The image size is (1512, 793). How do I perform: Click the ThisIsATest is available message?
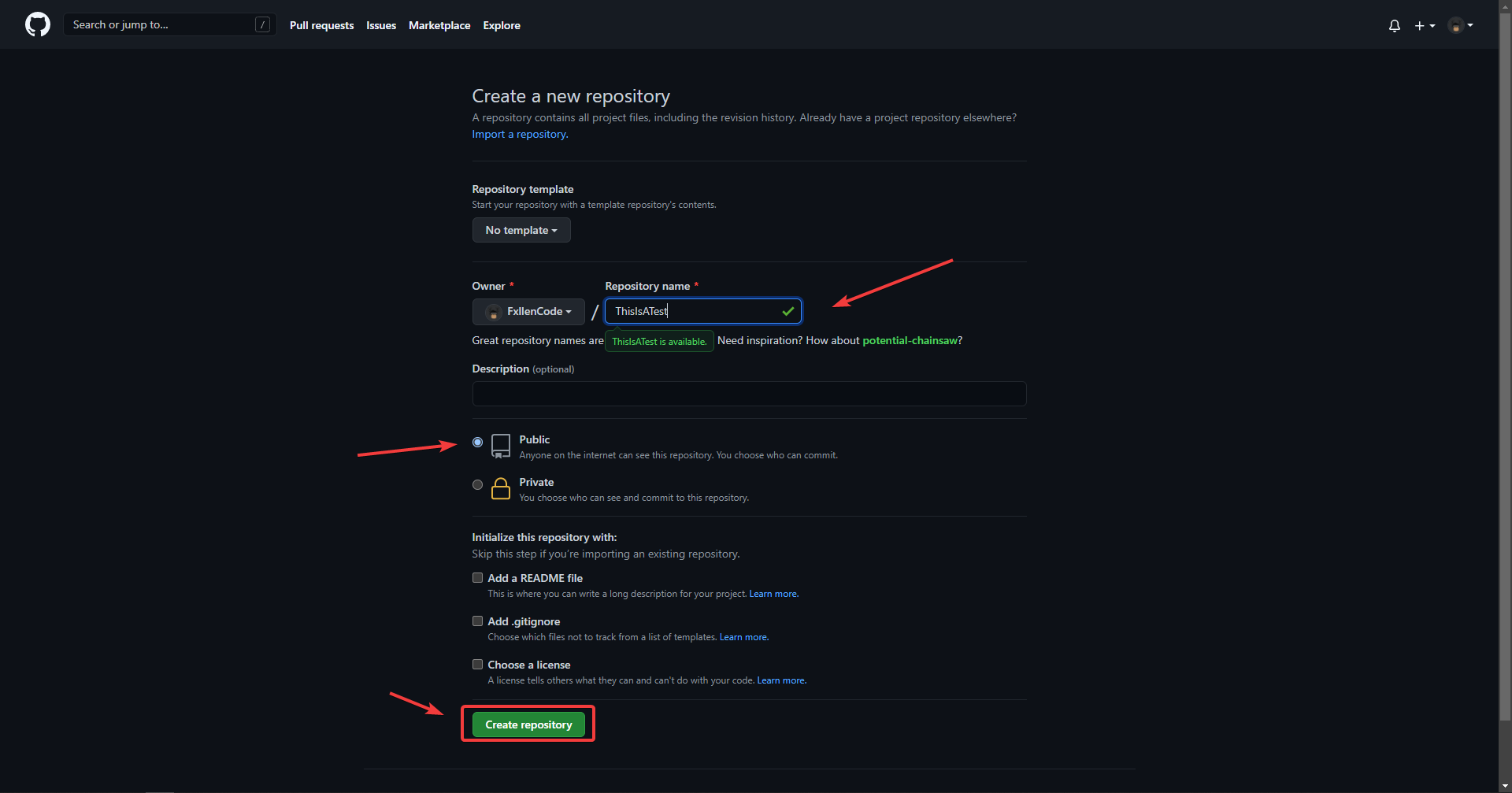pos(659,341)
